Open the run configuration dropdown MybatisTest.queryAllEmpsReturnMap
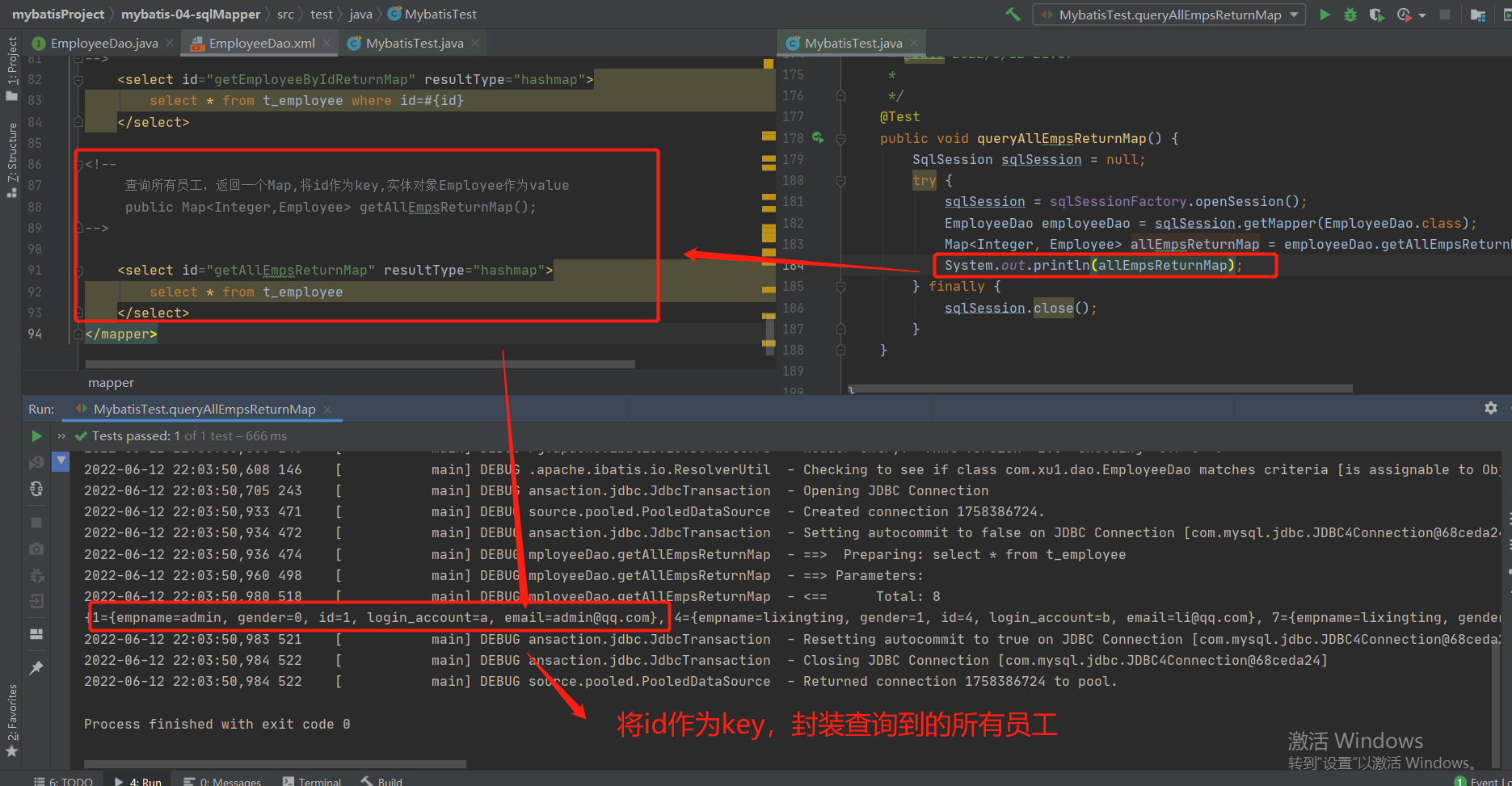Image resolution: width=1512 pixels, height=786 pixels. 1169,15
